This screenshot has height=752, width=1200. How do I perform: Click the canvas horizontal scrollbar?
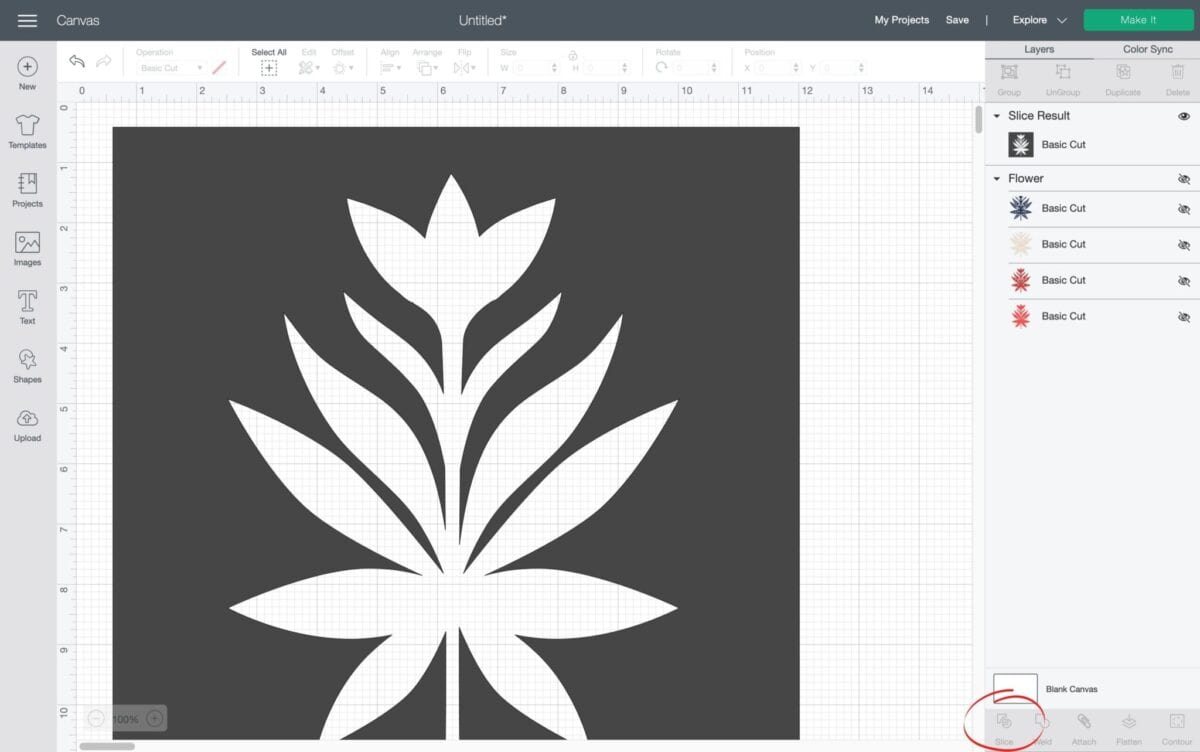click(x=107, y=746)
